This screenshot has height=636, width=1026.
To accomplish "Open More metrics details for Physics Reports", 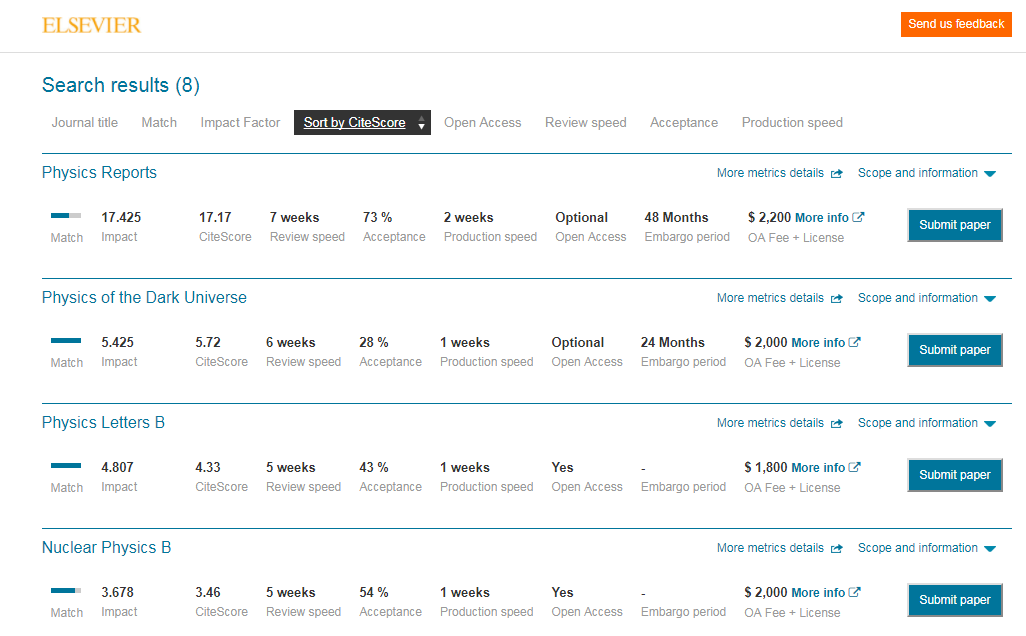I will pos(770,173).
